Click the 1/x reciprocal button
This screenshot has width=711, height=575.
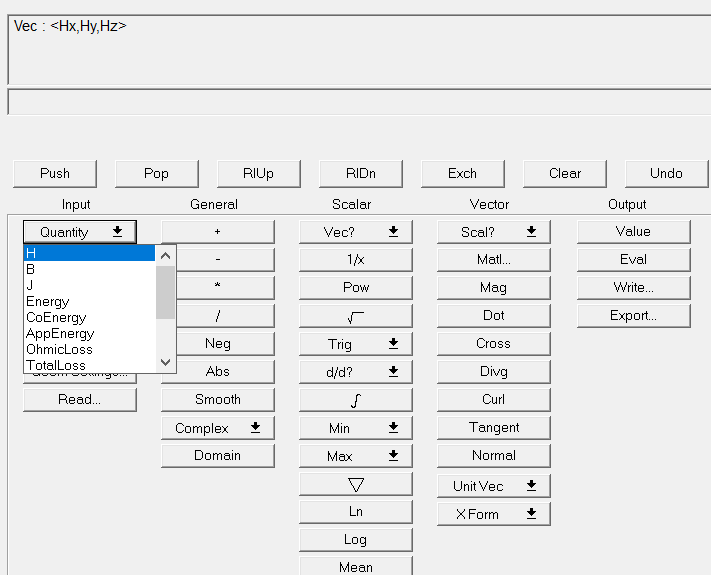355,259
